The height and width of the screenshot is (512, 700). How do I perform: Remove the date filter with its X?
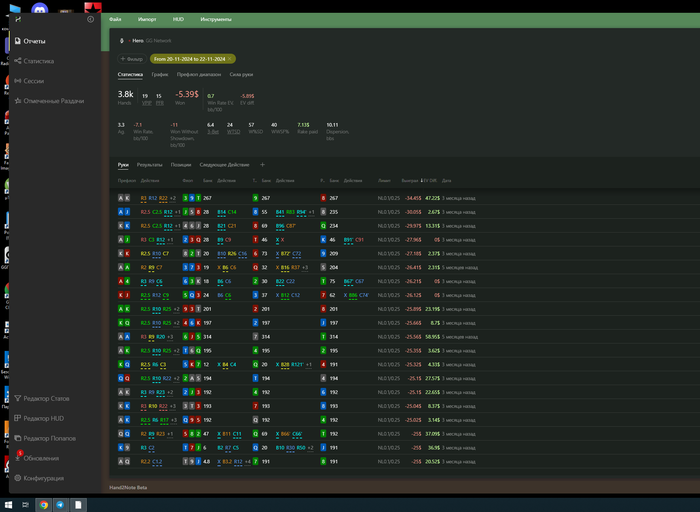coord(229,59)
